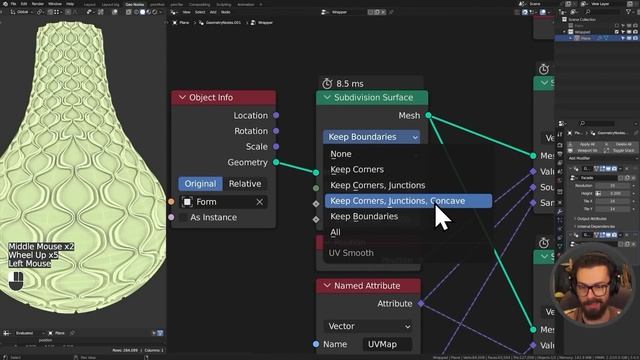Open node editor View menu

click(x=187, y=12)
